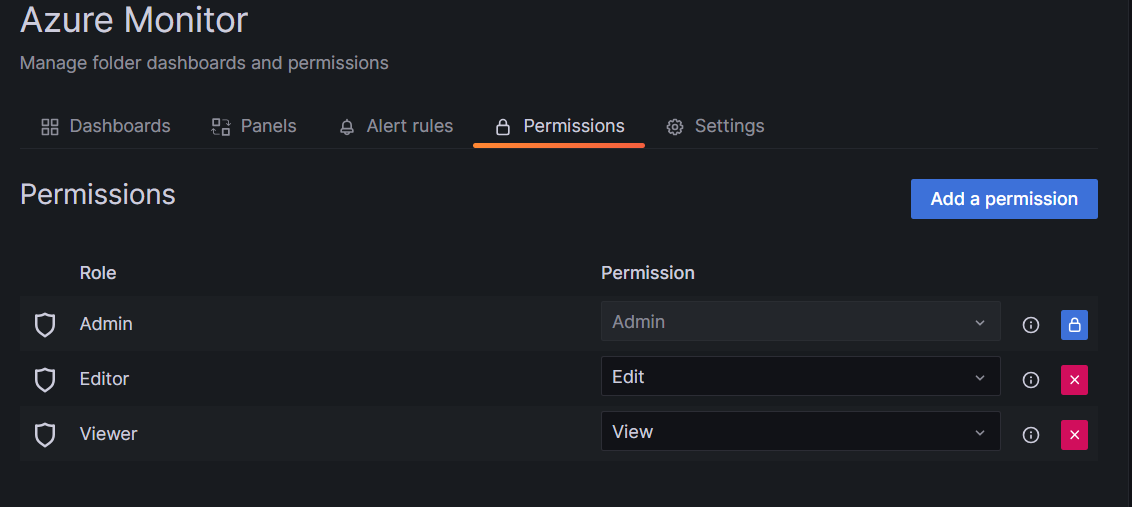Image resolution: width=1132 pixels, height=507 pixels.
Task: Open the Viewer permission dropdown
Action: click(x=800, y=432)
